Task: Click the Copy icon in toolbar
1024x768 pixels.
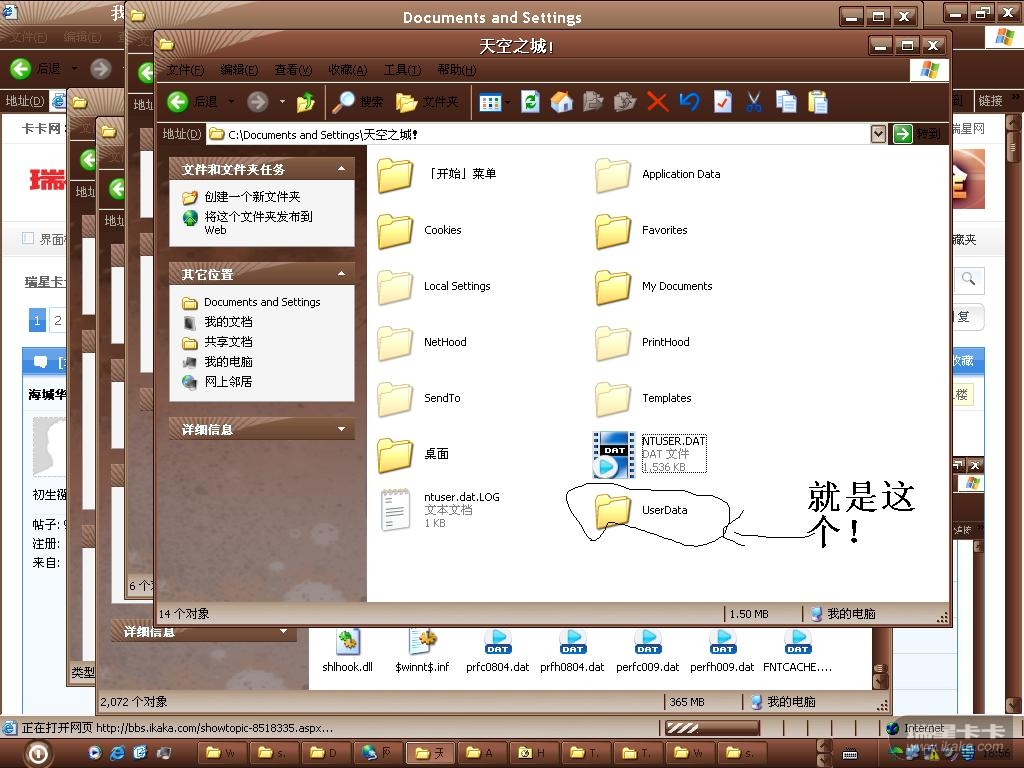Action: point(786,102)
